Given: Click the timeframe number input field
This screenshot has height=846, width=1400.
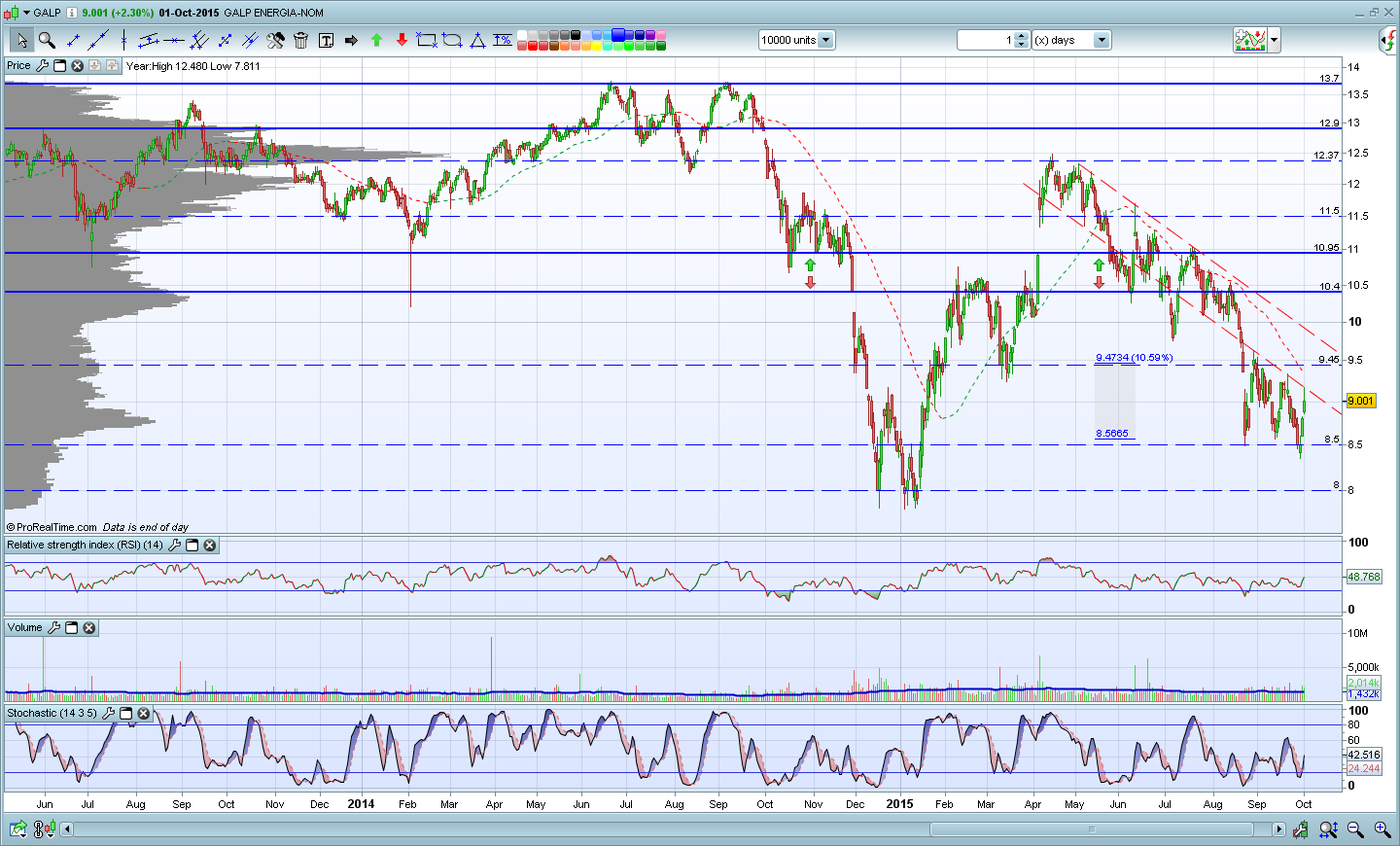Looking at the screenshot, I should (x=986, y=40).
